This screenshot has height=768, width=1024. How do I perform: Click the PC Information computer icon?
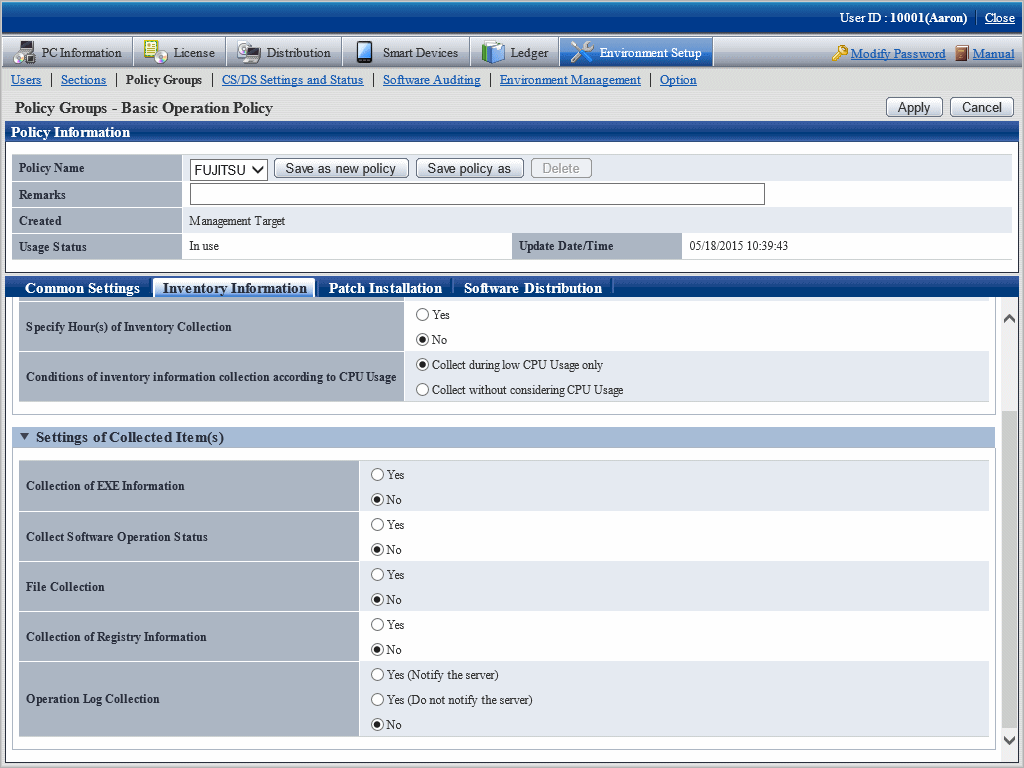[24, 53]
